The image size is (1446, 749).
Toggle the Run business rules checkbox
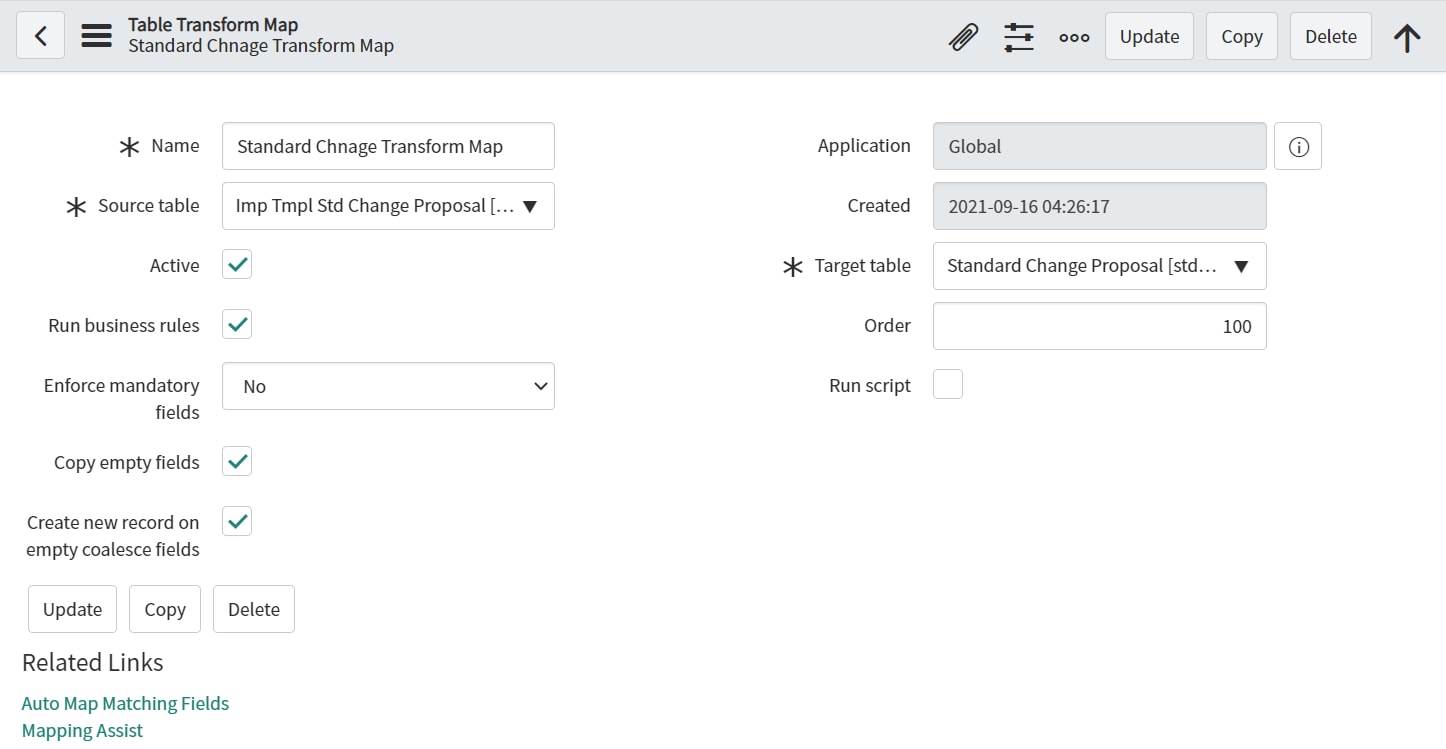pos(237,325)
